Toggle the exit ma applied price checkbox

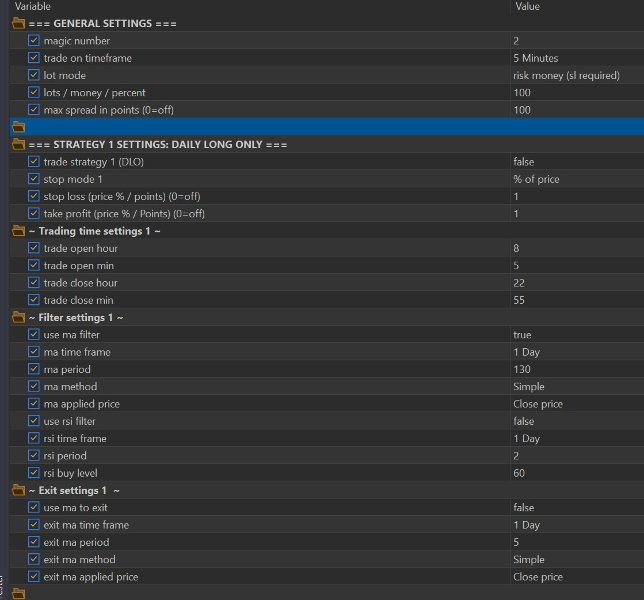pyautogui.click(x=34, y=576)
